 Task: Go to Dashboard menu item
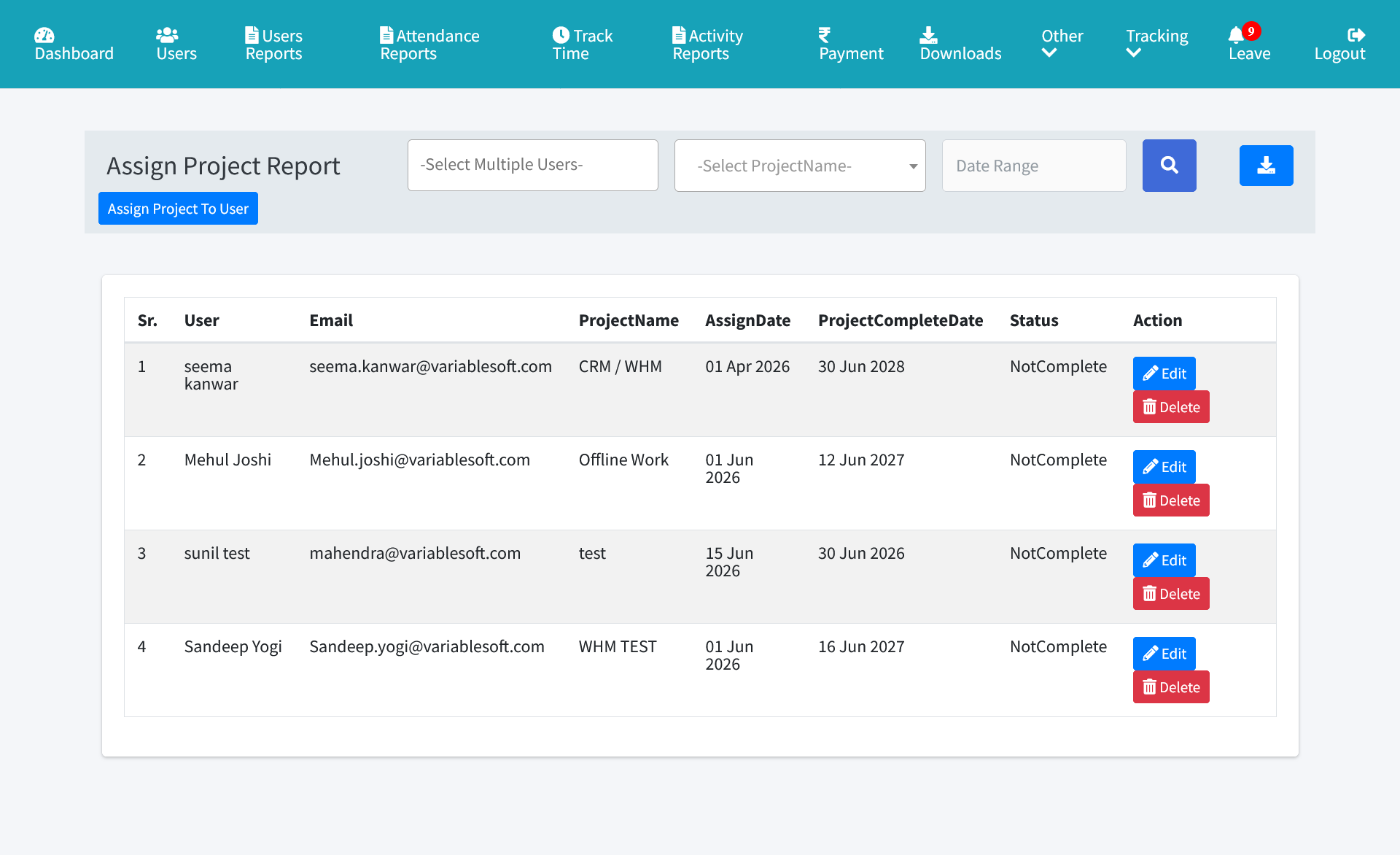pos(74,54)
